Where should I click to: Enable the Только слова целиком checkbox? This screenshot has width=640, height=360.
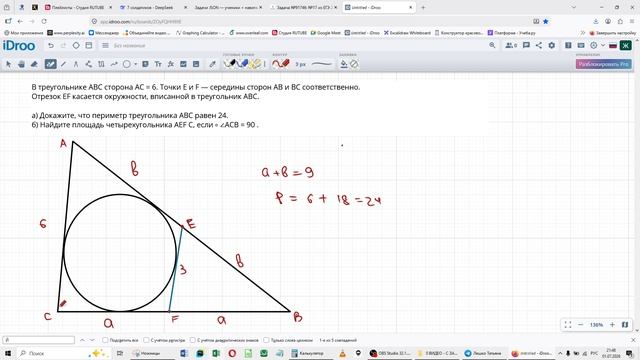266,340
